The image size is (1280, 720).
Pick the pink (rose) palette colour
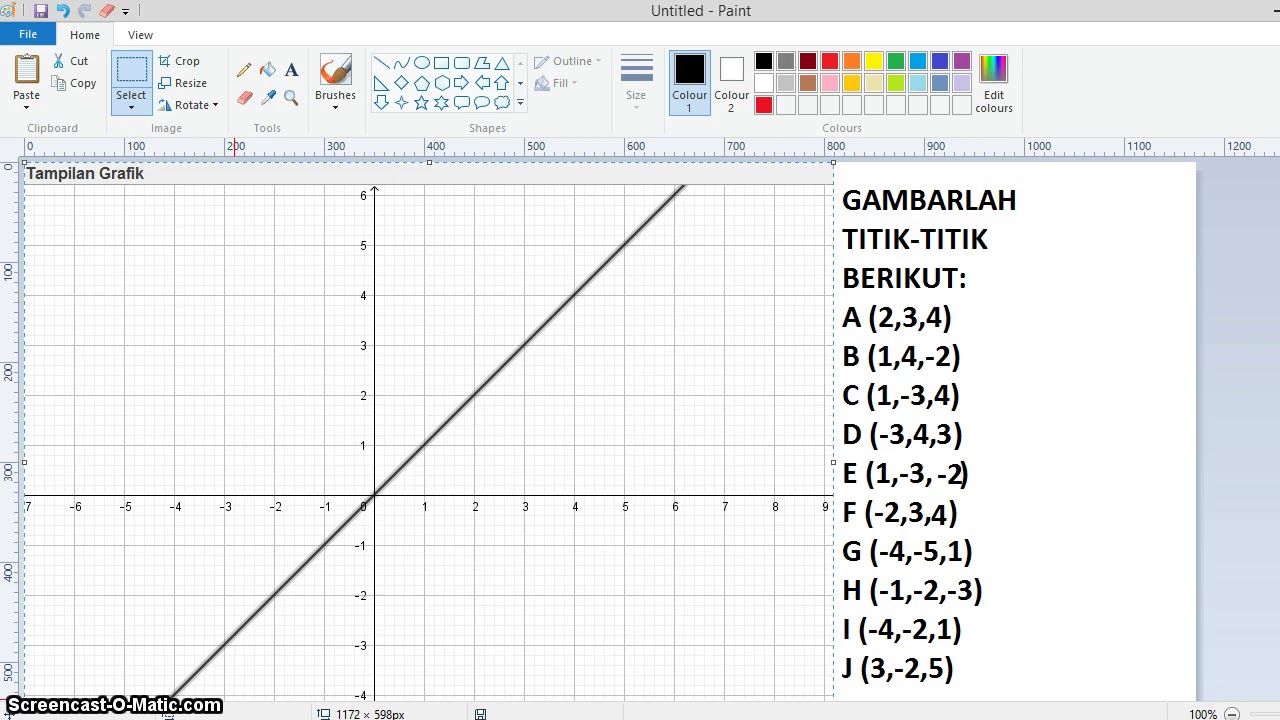click(830, 83)
